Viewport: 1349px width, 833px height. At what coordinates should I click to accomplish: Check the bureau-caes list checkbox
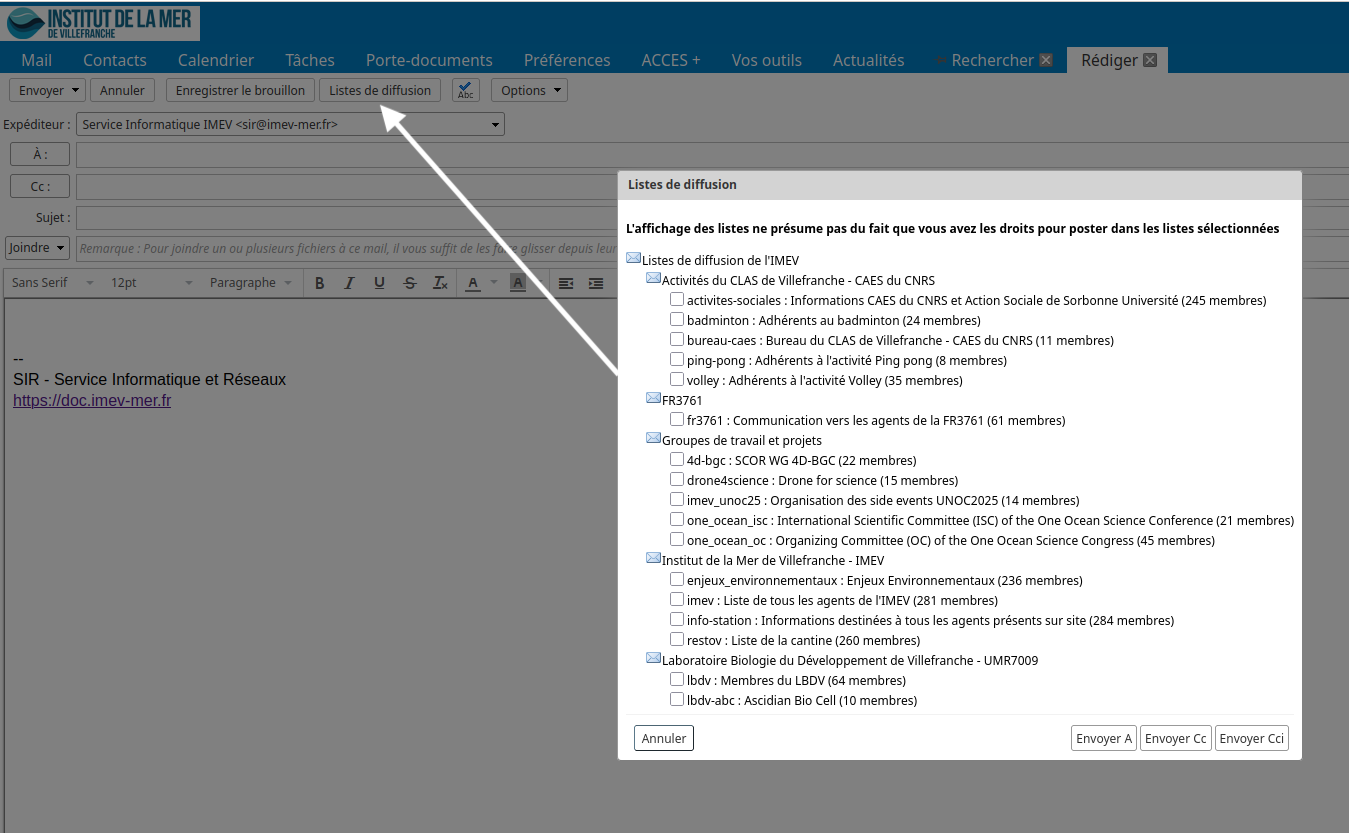click(x=677, y=339)
